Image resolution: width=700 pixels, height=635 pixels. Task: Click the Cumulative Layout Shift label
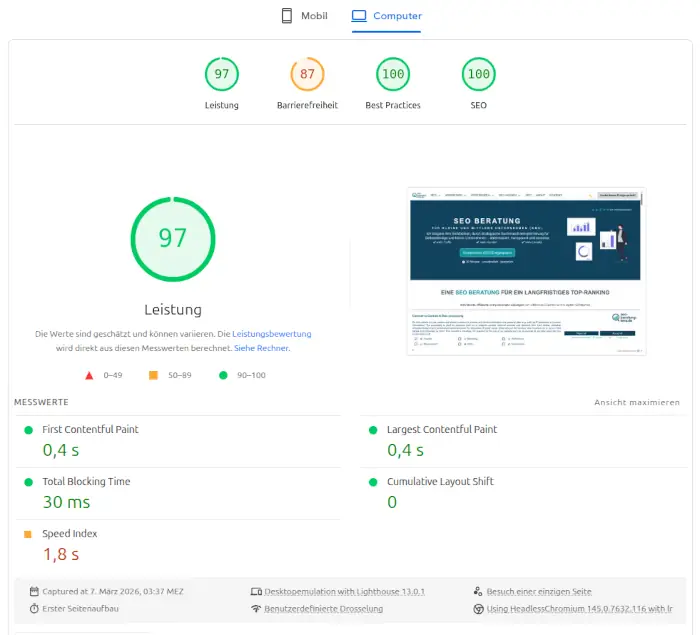pos(440,481)
